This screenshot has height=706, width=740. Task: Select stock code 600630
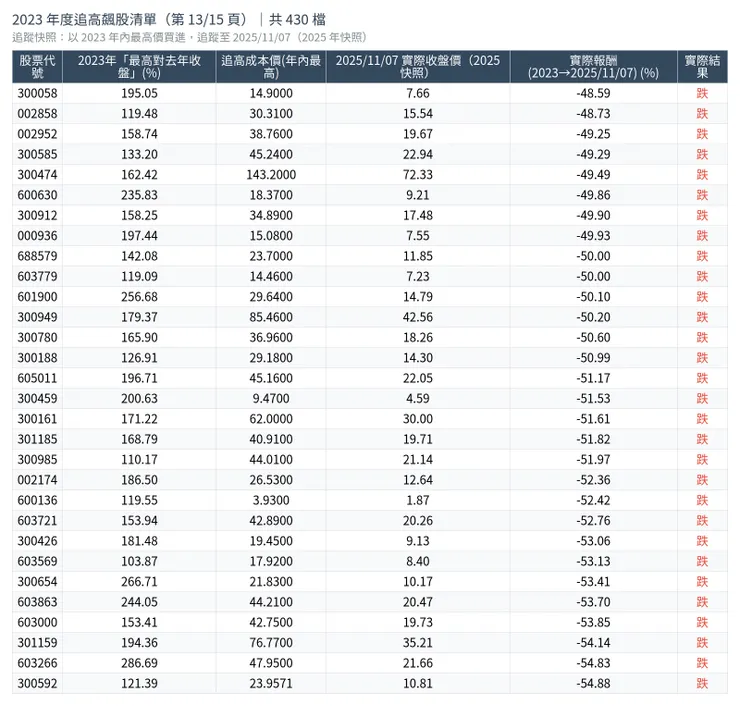coord(37,195)
